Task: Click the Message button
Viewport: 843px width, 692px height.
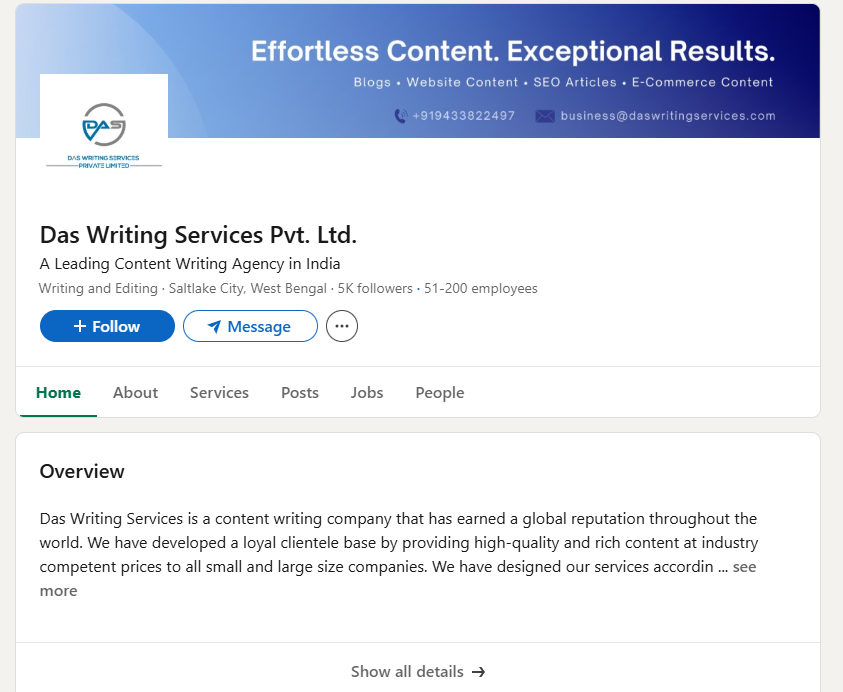Action: [250, 325]
